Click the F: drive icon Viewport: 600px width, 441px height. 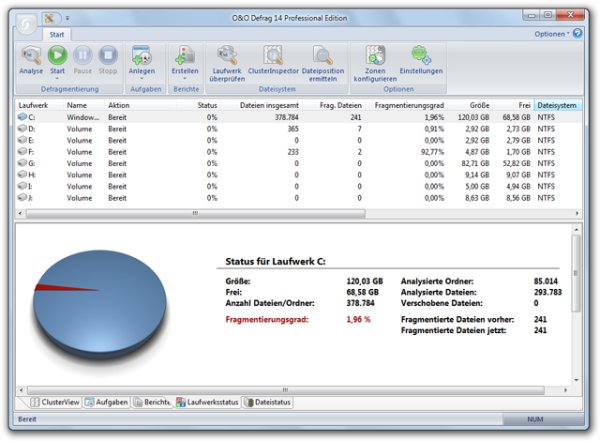(x=22, y=151)
